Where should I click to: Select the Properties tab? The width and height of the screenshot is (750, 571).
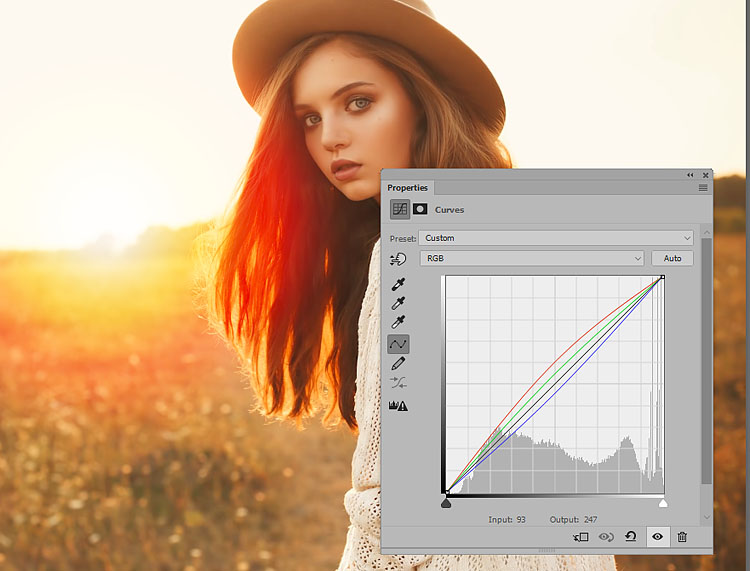click(407, 187)
